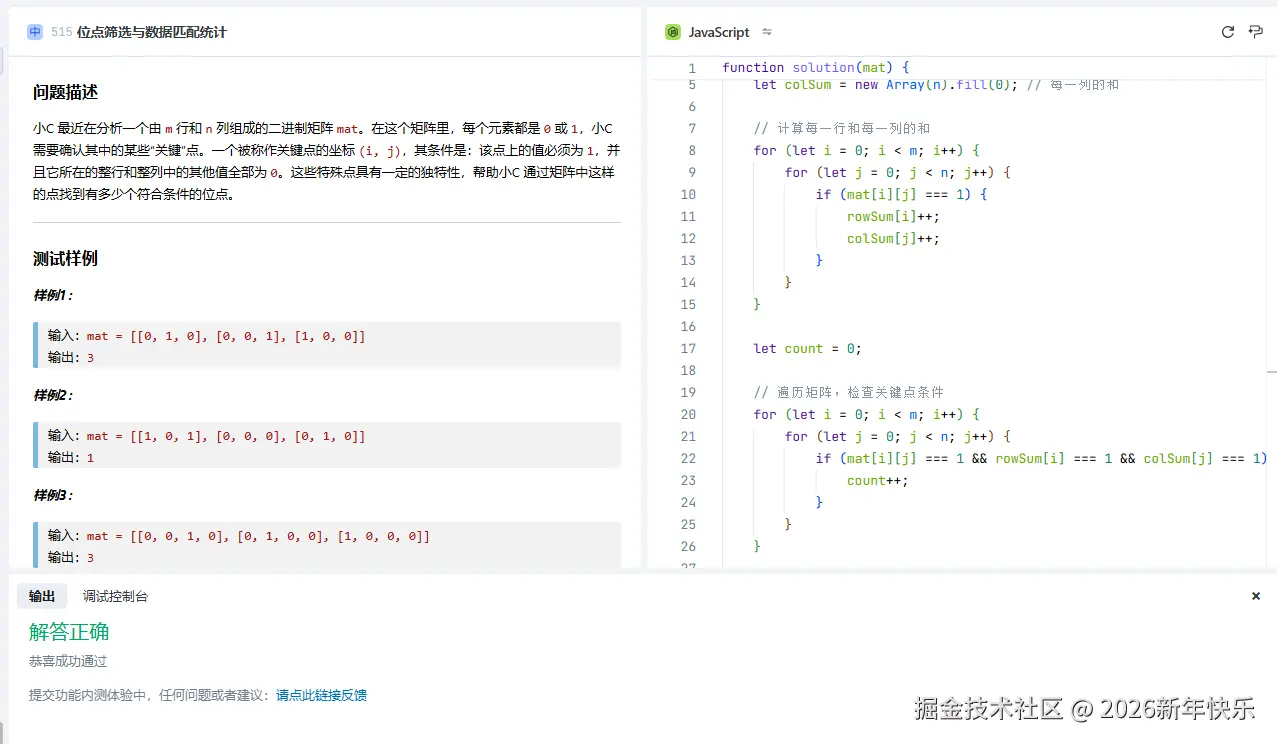This screenshot has height=744, width=1277.
Task: Click the green Node.js language icon
Action: tap(673, 32)
